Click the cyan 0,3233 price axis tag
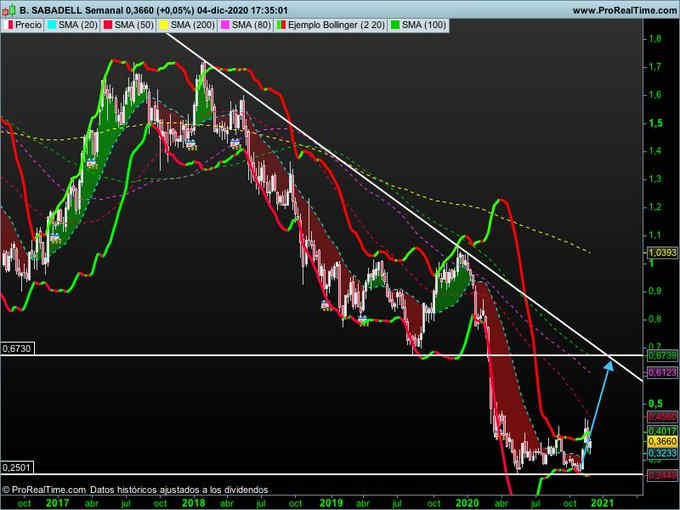The image size is (680, 510). (x=662, y=453)
